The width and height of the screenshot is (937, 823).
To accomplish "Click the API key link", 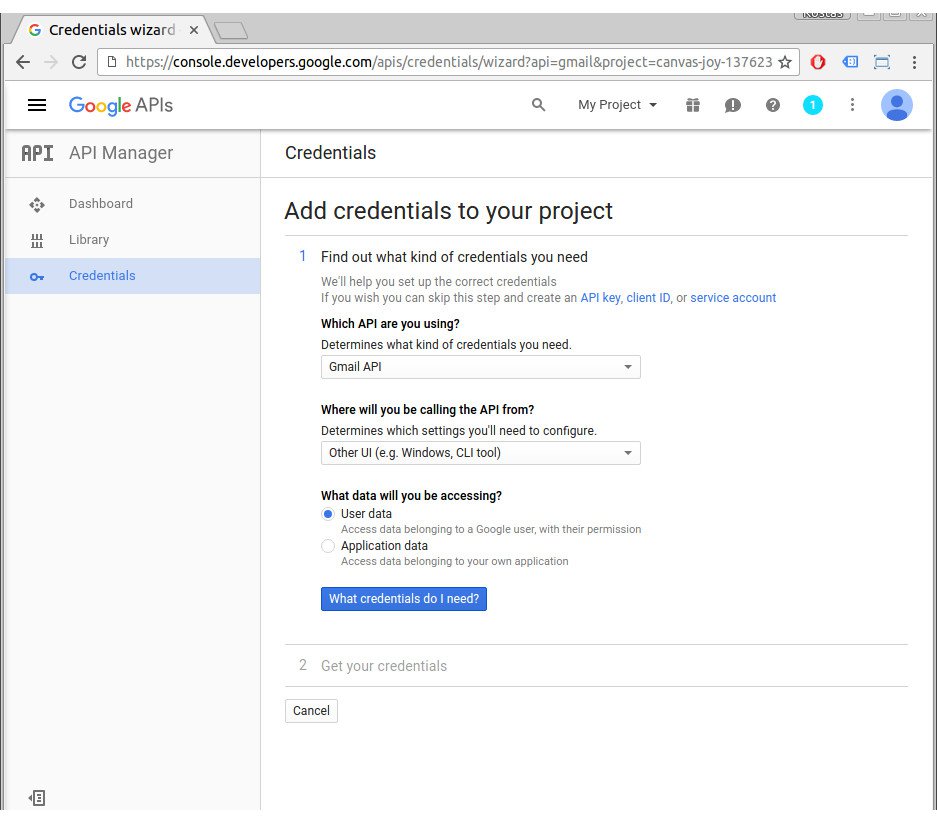I will point(600,298).
